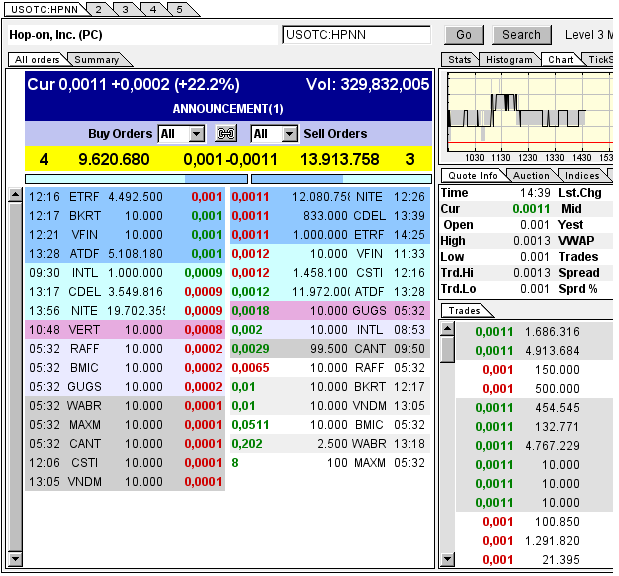This screenshot has width=619, height=576.
Task: Click the chain link icon between order filters
Action: click(226, 133)
